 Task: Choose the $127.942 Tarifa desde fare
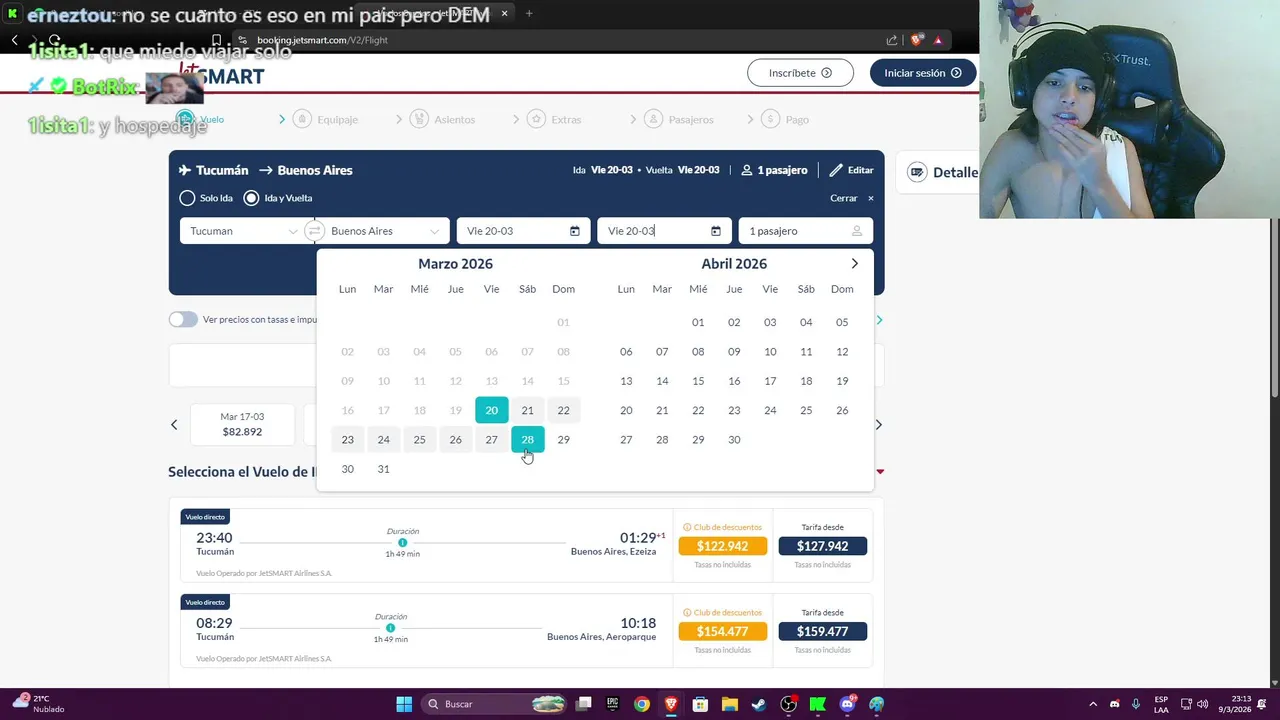coord(822,546)
